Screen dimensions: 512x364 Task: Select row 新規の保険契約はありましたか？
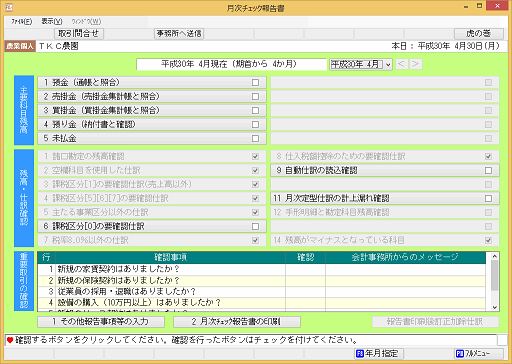[262, 280]
